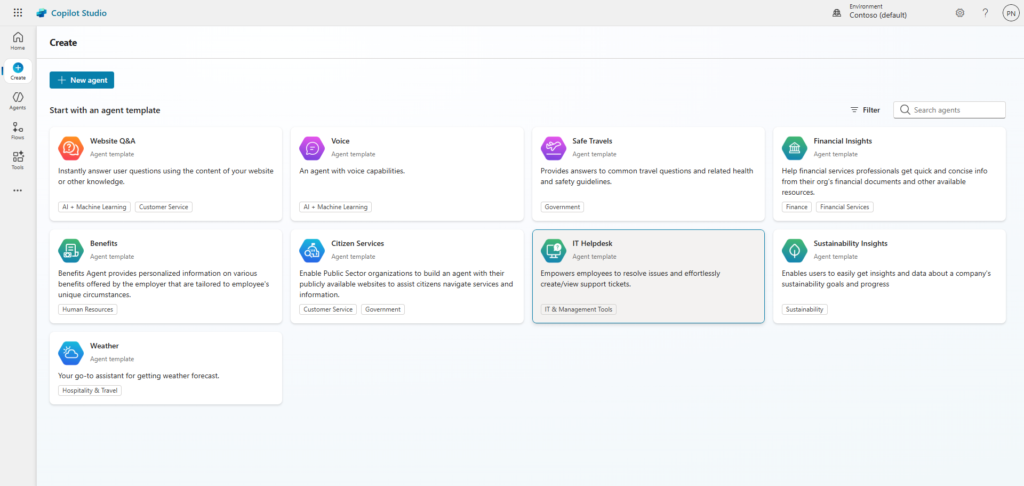This screenshot has width=1024, height=486.
Task: Open the Citizen Services template title
Action: click(x=357, y=243)
